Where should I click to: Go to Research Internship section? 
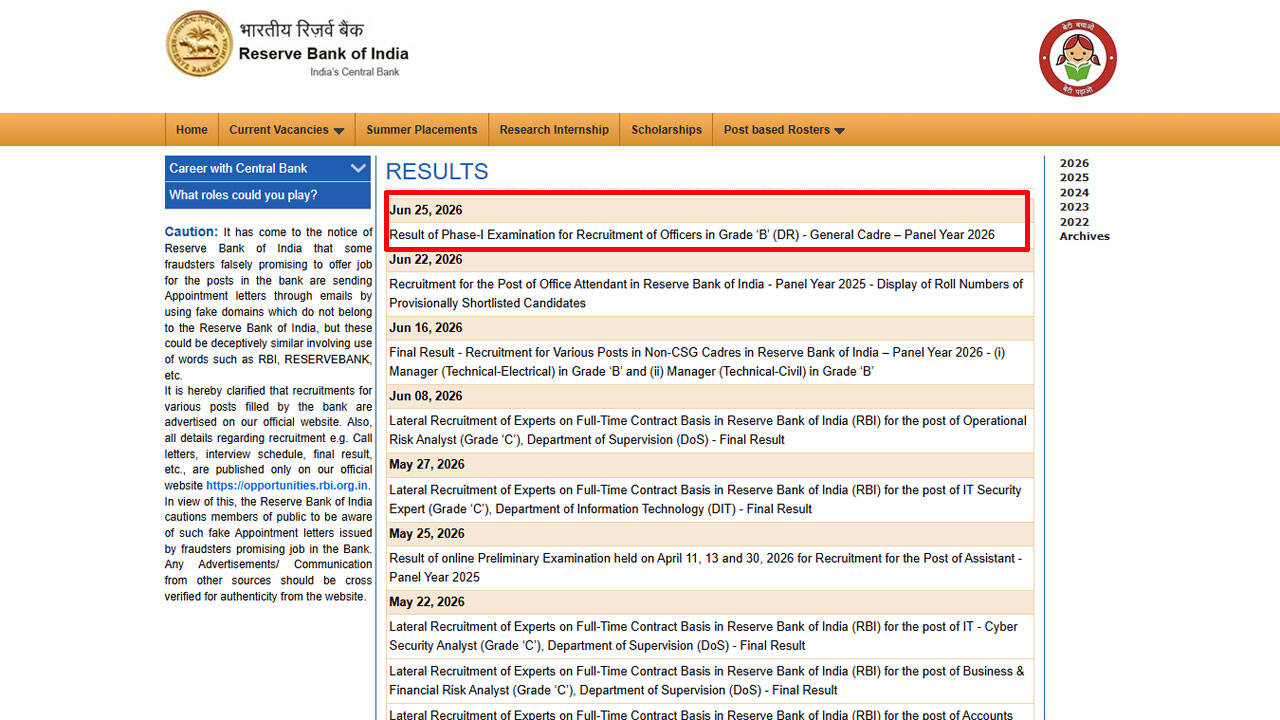[554, 130]
